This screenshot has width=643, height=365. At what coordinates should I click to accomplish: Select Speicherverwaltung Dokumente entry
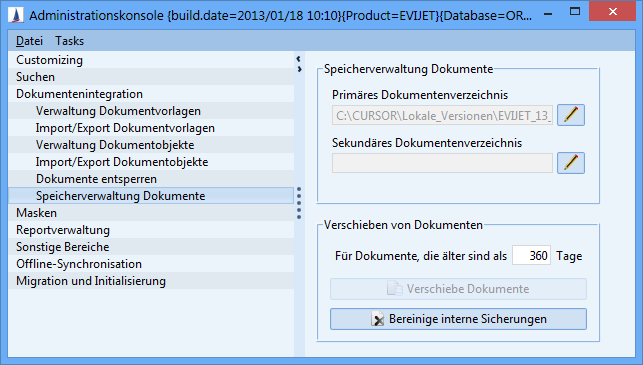(x=151, y=196)
